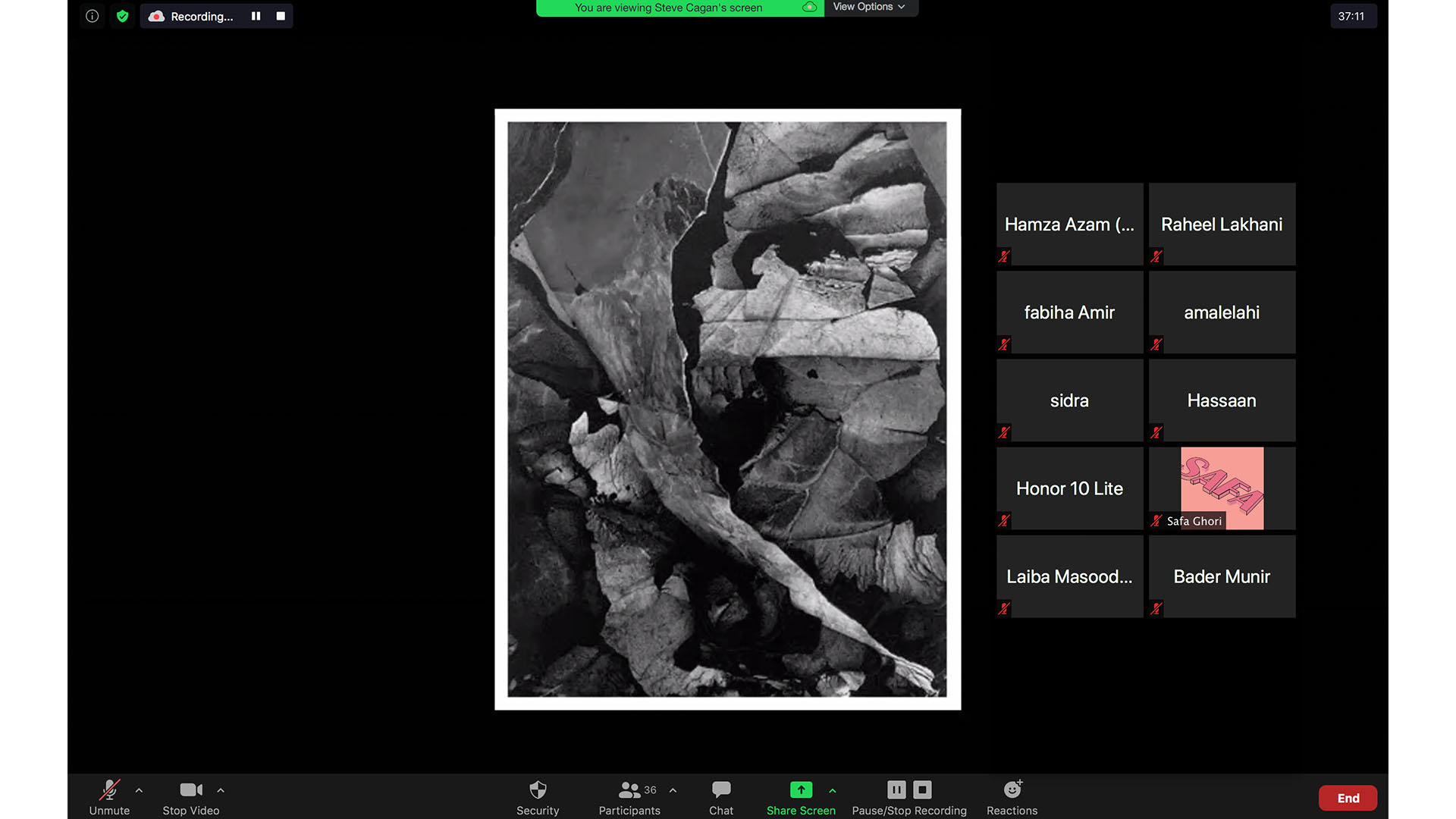Click the green encryption shield icon
The width and height of the screenshot is (1456, 819).
point(122,16)
